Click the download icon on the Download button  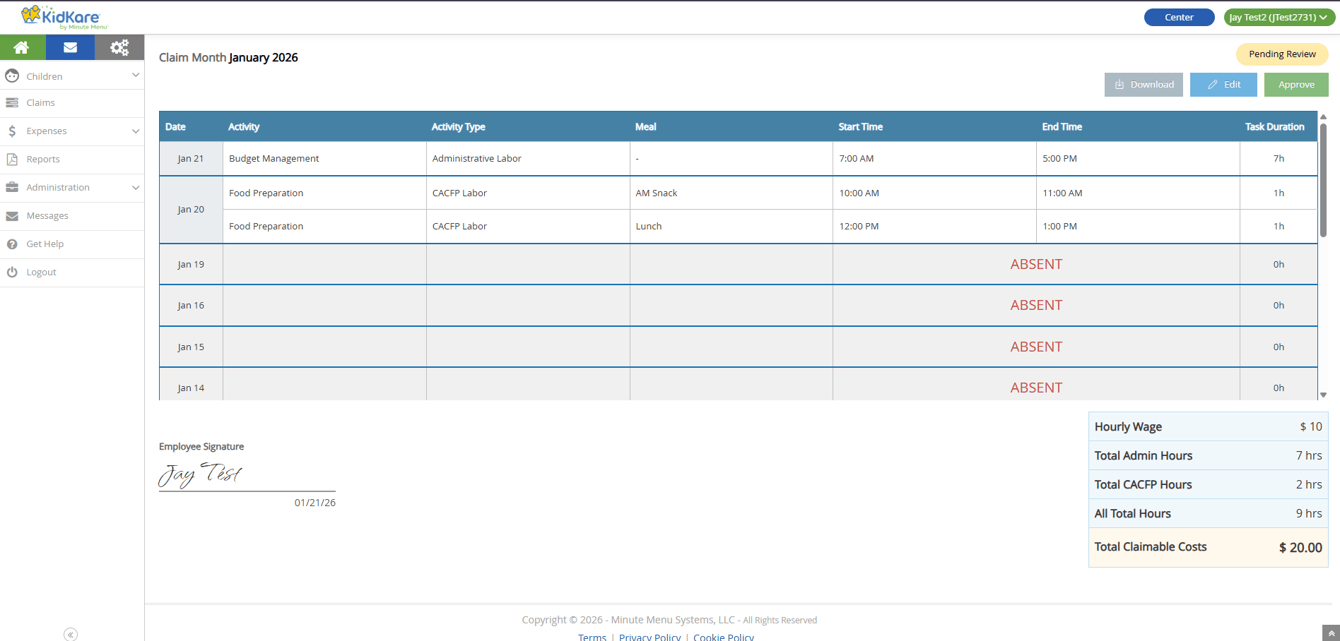[1119, 85]
